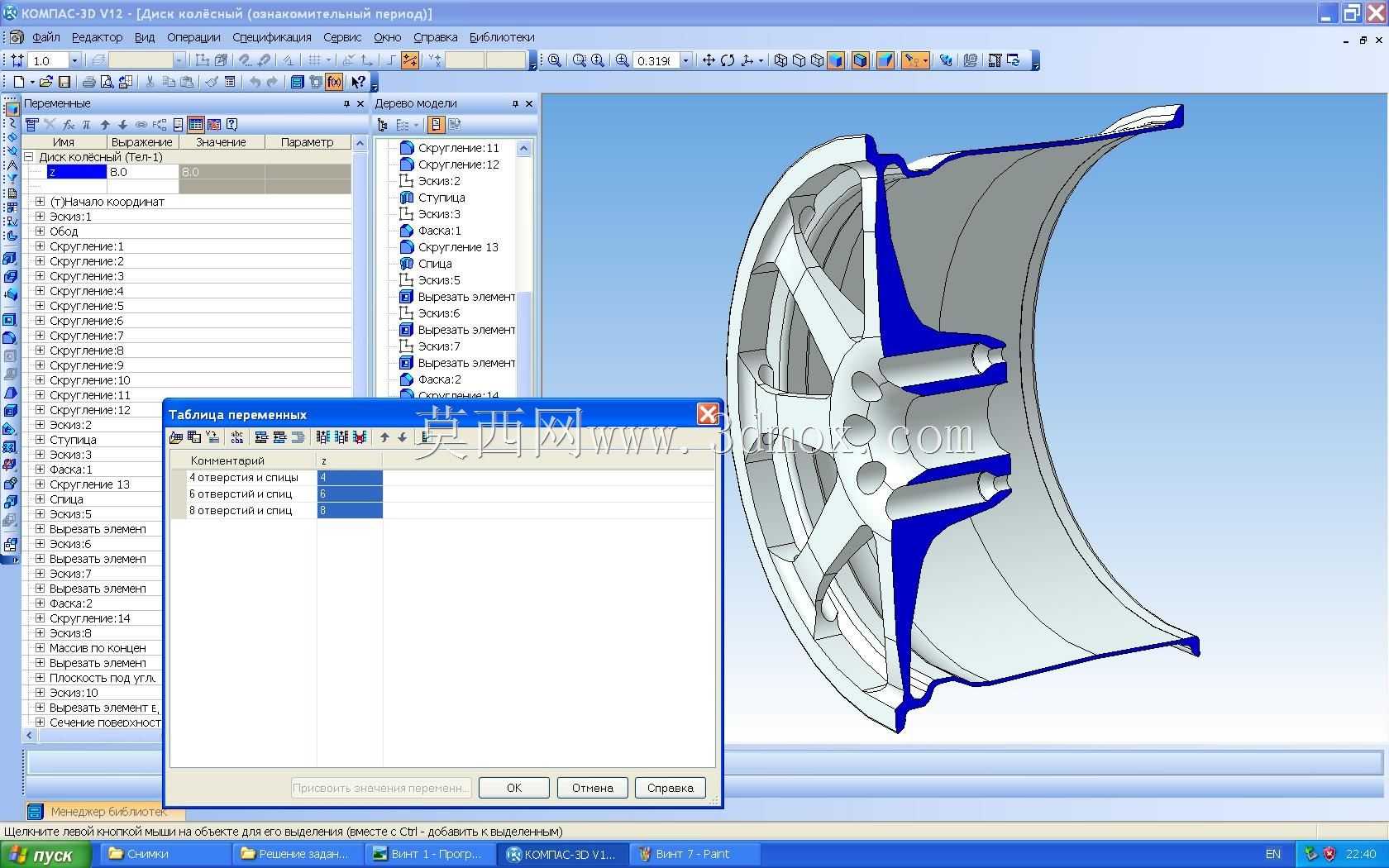1389x868 pixels.
Task: Click Справка in Таблица переменных dialog
Action: pos(670,788)
